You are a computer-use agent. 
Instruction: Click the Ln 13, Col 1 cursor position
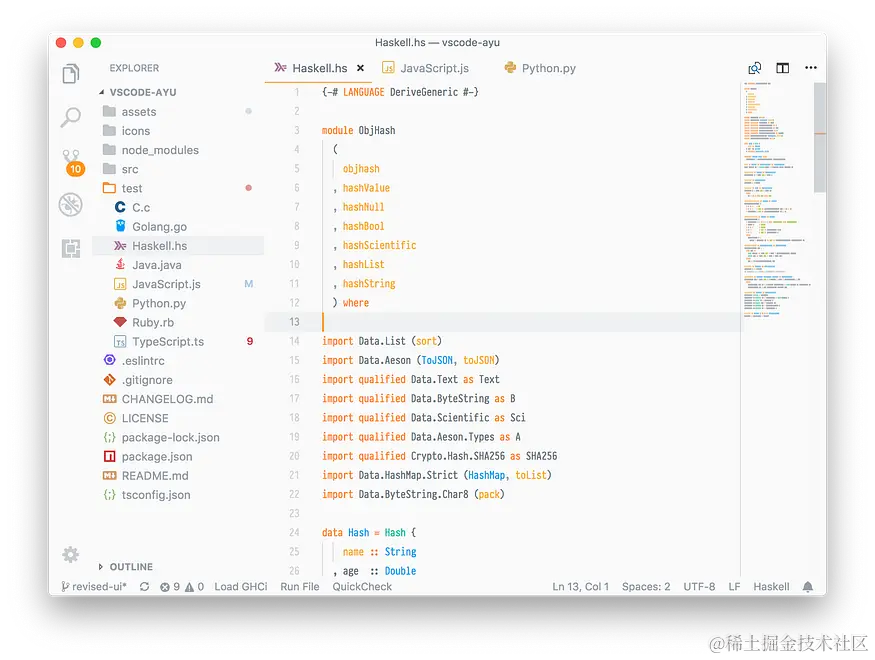tap(580, 587)
